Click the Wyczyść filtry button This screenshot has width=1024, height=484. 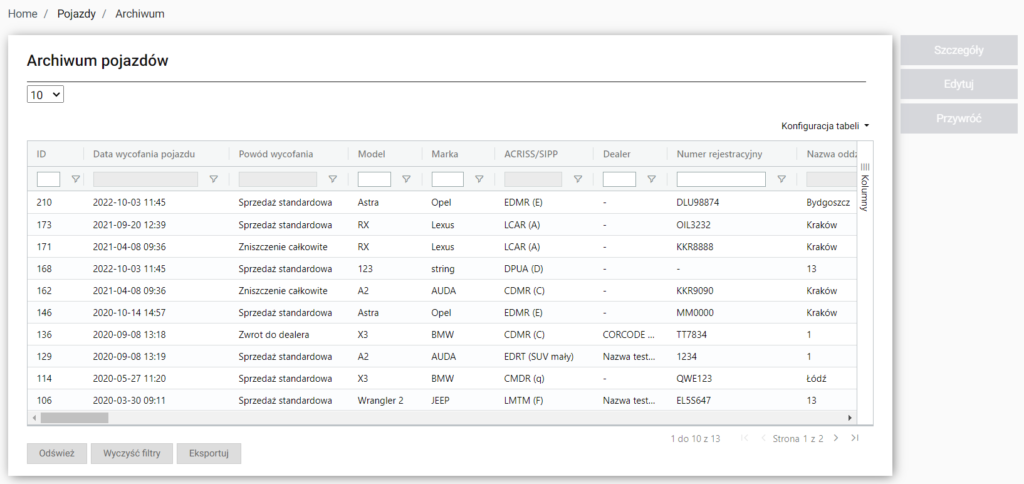click(132, 453)
